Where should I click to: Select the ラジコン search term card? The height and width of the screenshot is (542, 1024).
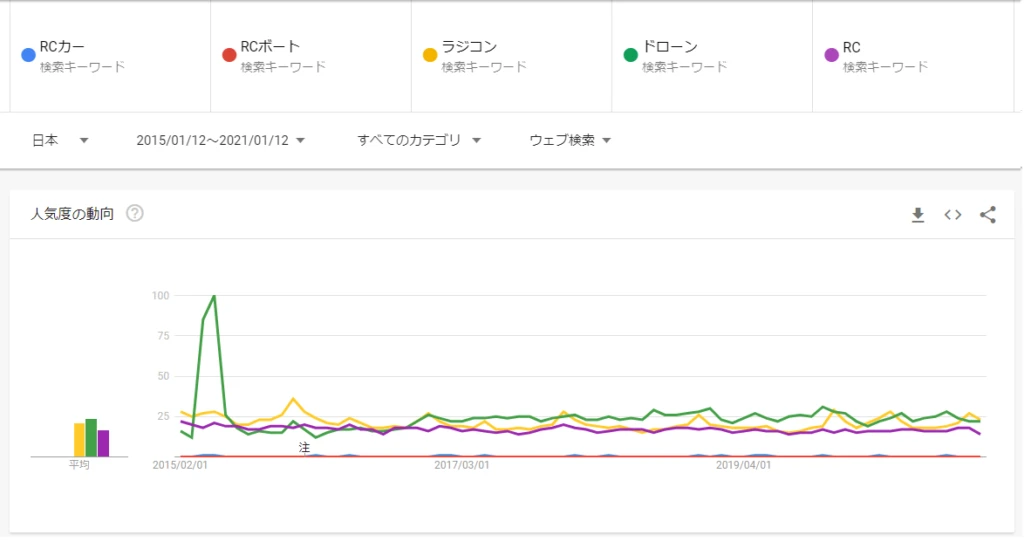tap(511, 56)
